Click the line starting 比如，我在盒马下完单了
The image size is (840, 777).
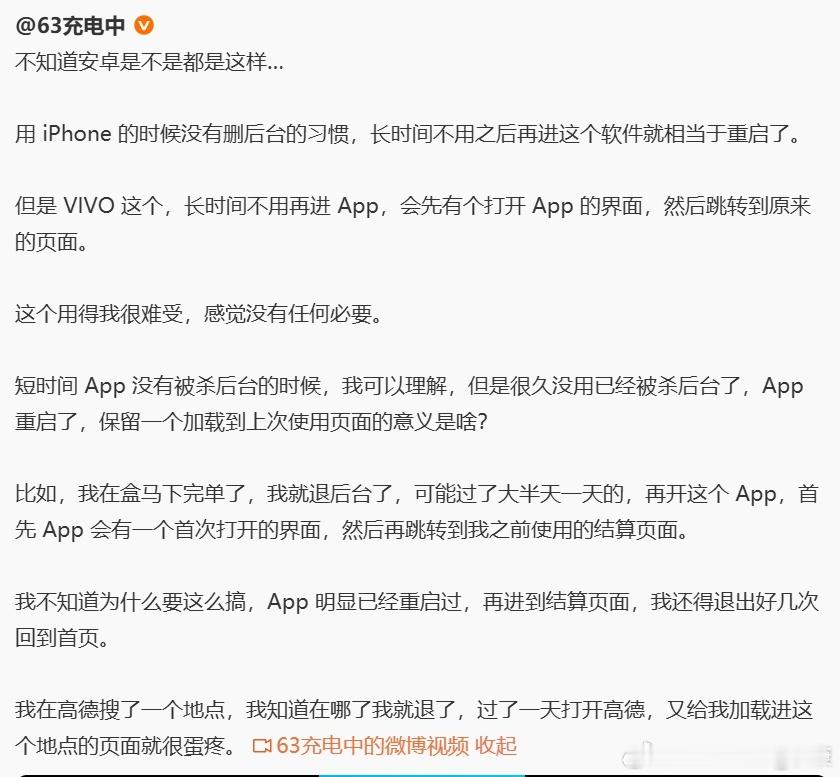point(416,494)
